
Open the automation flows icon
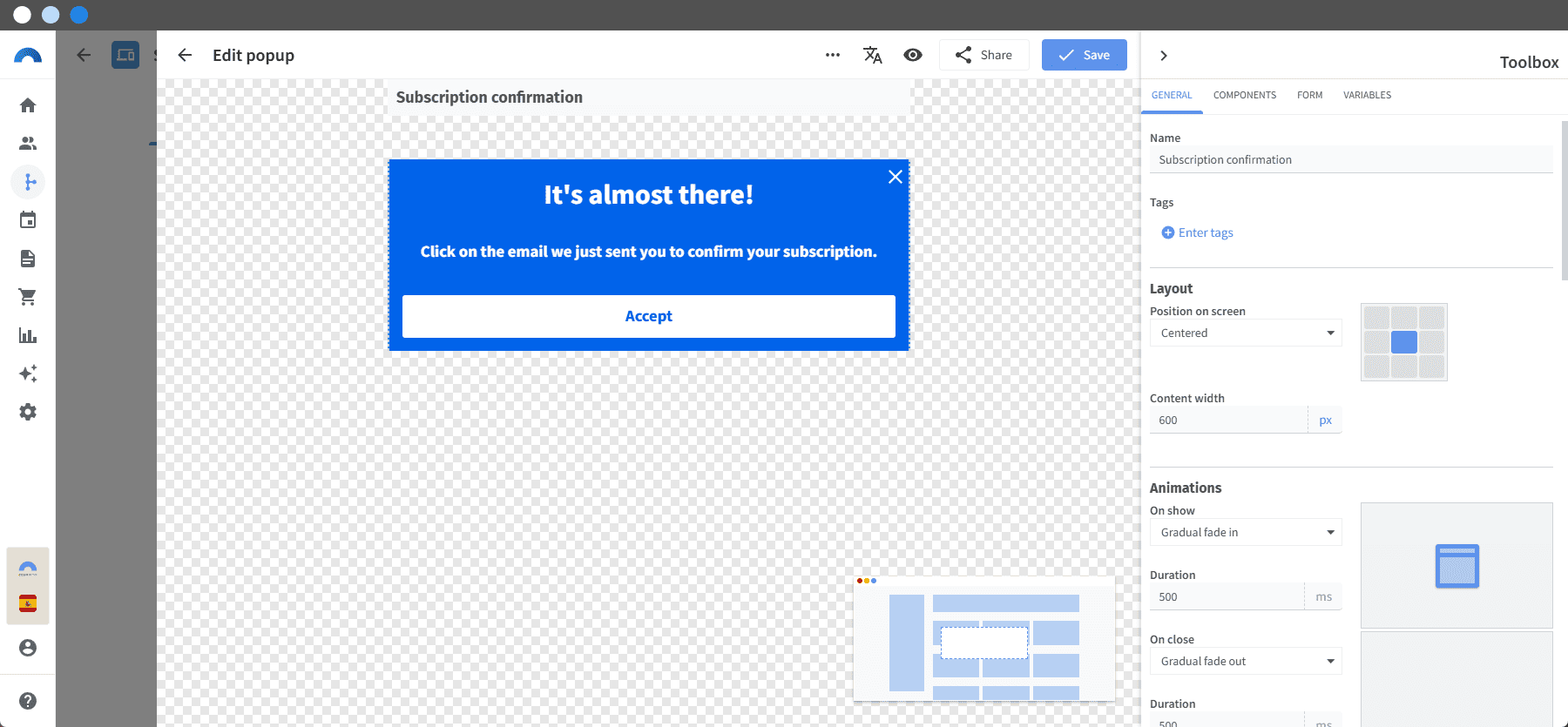pyautogui.click(x=28, y=182)
